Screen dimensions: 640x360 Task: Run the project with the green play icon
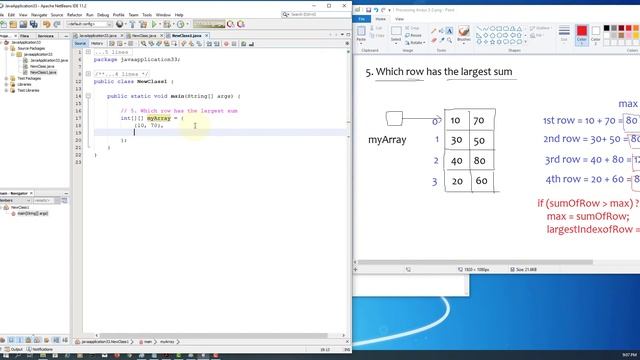[x=154, y=24]
